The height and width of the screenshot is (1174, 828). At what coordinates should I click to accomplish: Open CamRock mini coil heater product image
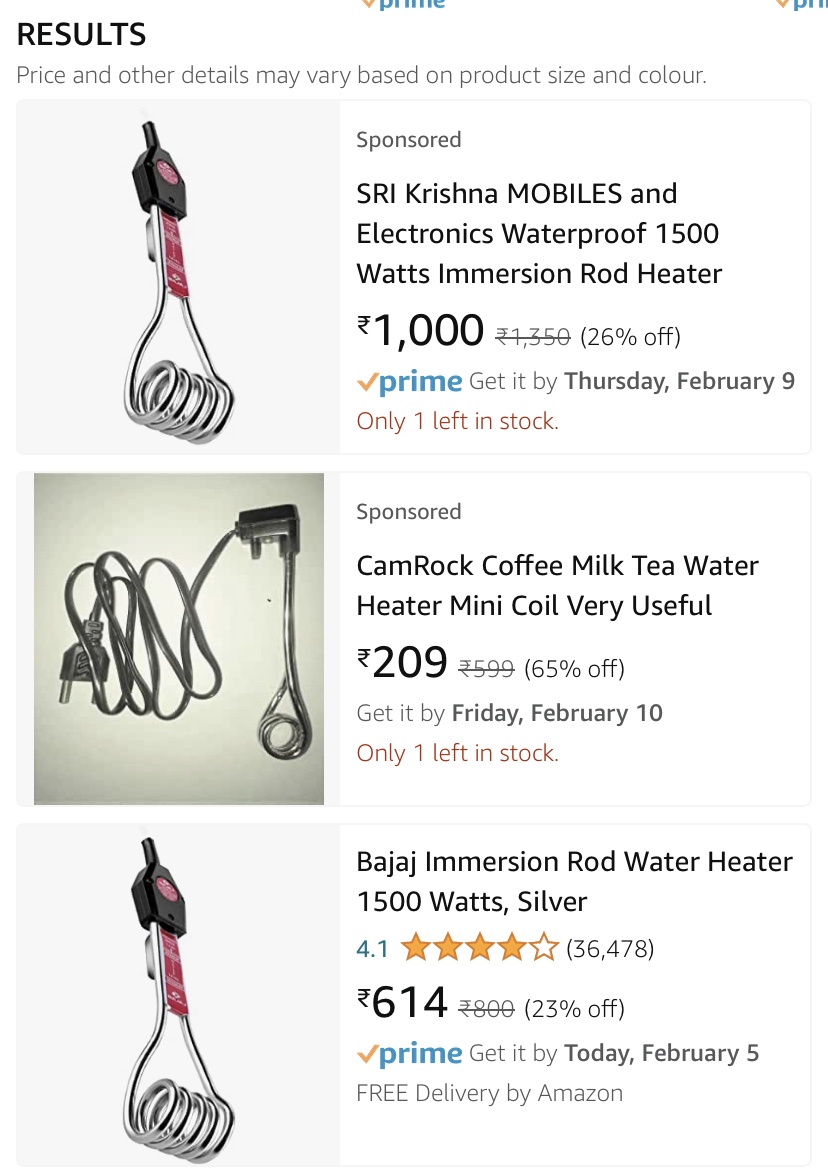(x=179, y=639)
